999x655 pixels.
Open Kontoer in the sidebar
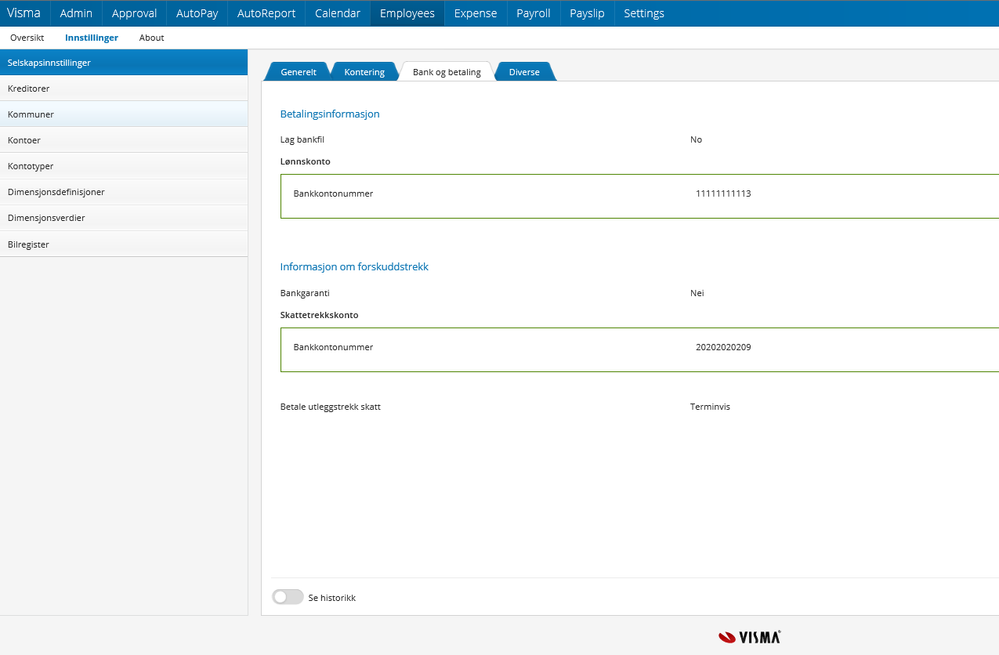[124, 140]
